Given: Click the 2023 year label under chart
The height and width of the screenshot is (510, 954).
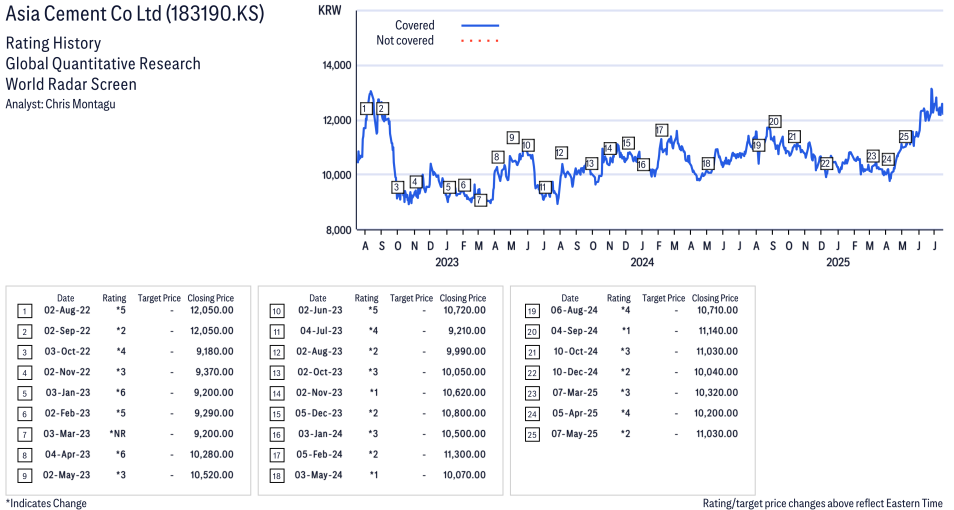Looking at the screenshot, I should 447,262.
